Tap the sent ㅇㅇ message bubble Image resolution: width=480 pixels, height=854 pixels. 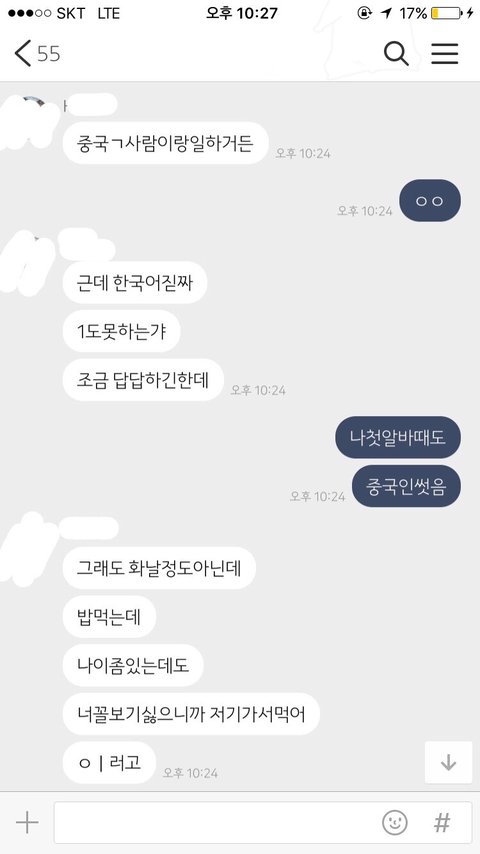430,200
